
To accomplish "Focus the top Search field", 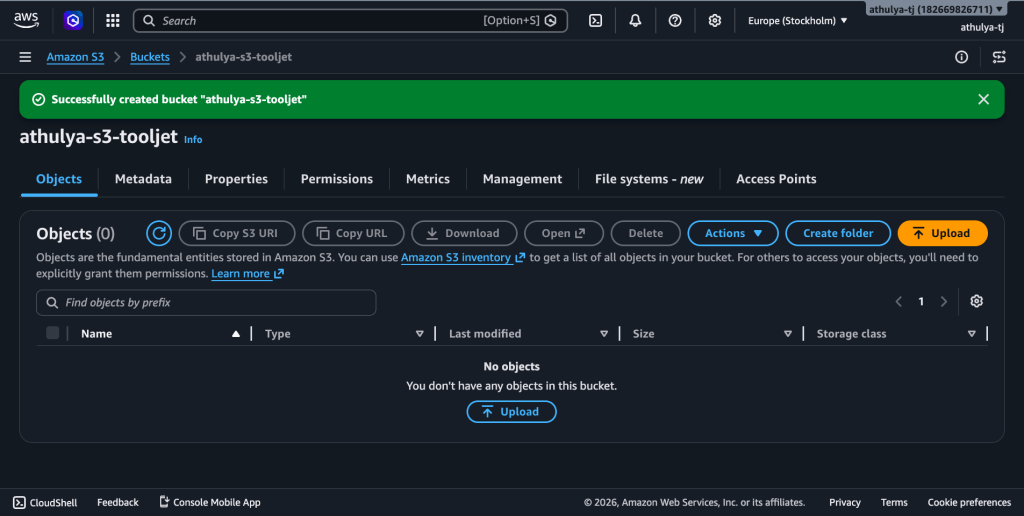I will click(350, 20).
